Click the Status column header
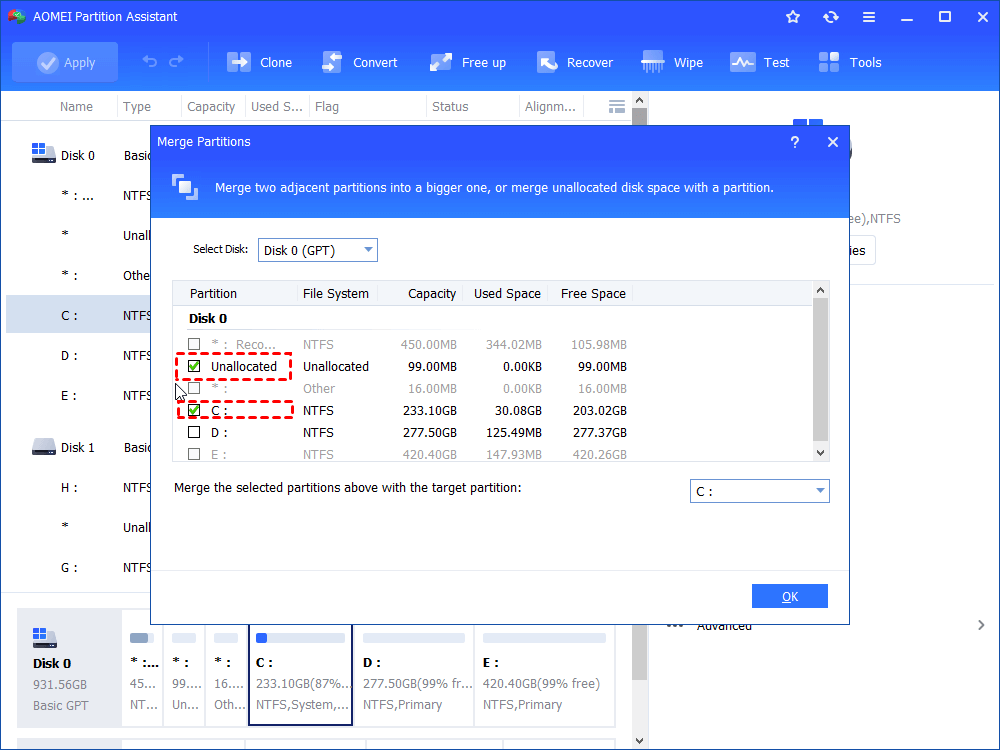The image size is (1000, 750). (x=450, y=107)
